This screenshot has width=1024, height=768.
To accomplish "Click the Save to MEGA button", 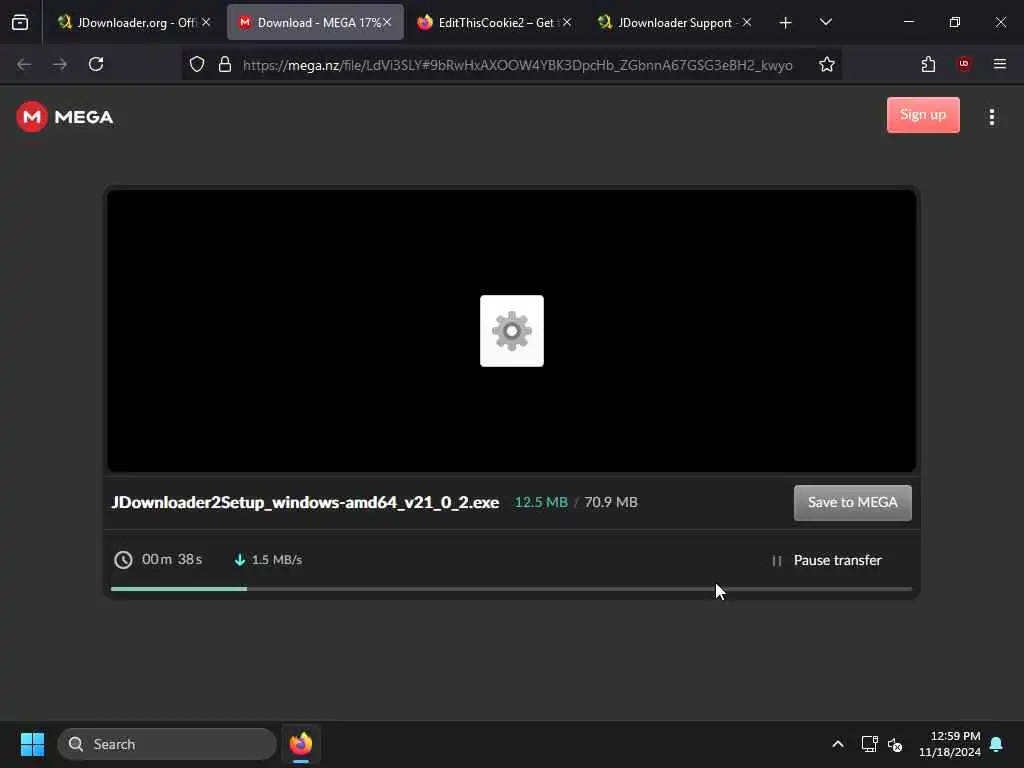I will point(852,503).
